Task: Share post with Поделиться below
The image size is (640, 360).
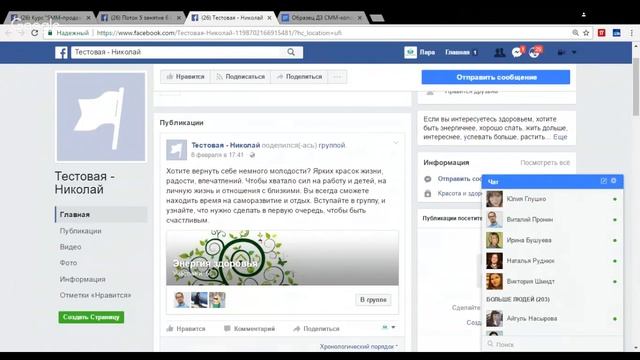Action: pyautogui.click(x=316, y=329)
